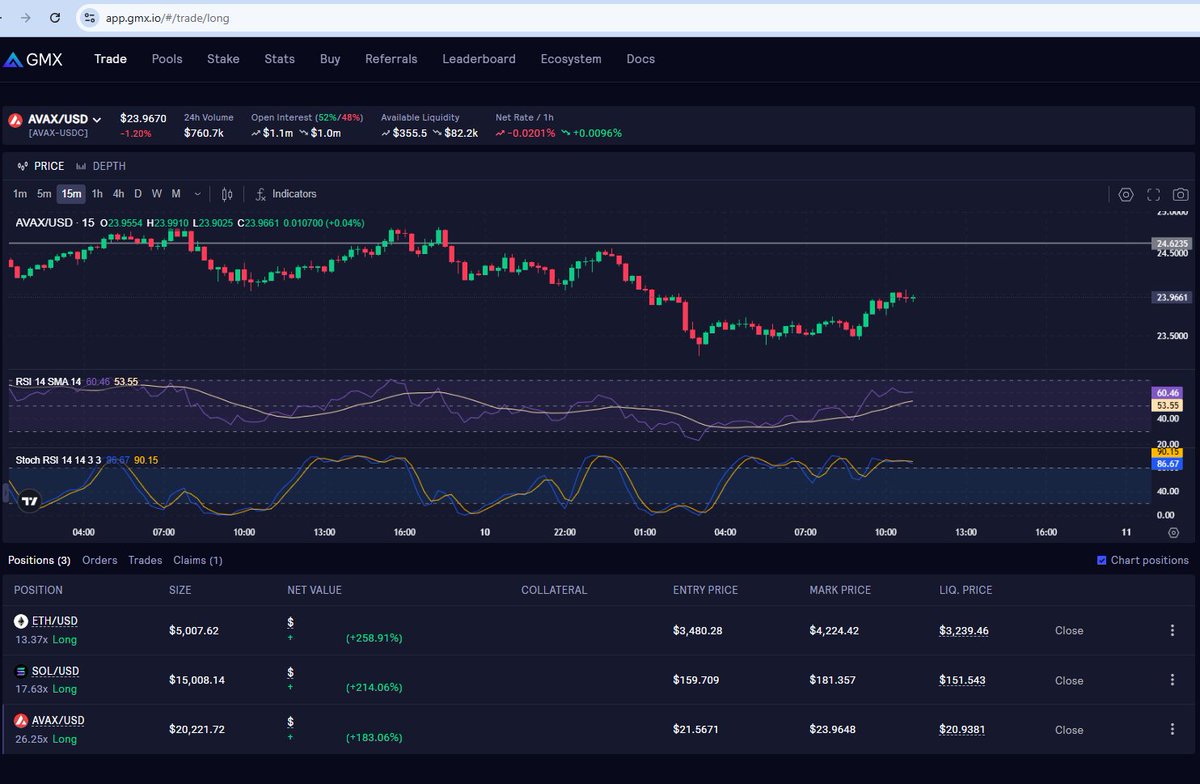Screen dimensions: 1200x784
Task: Open the Leaderboard page
Action: 479,59
